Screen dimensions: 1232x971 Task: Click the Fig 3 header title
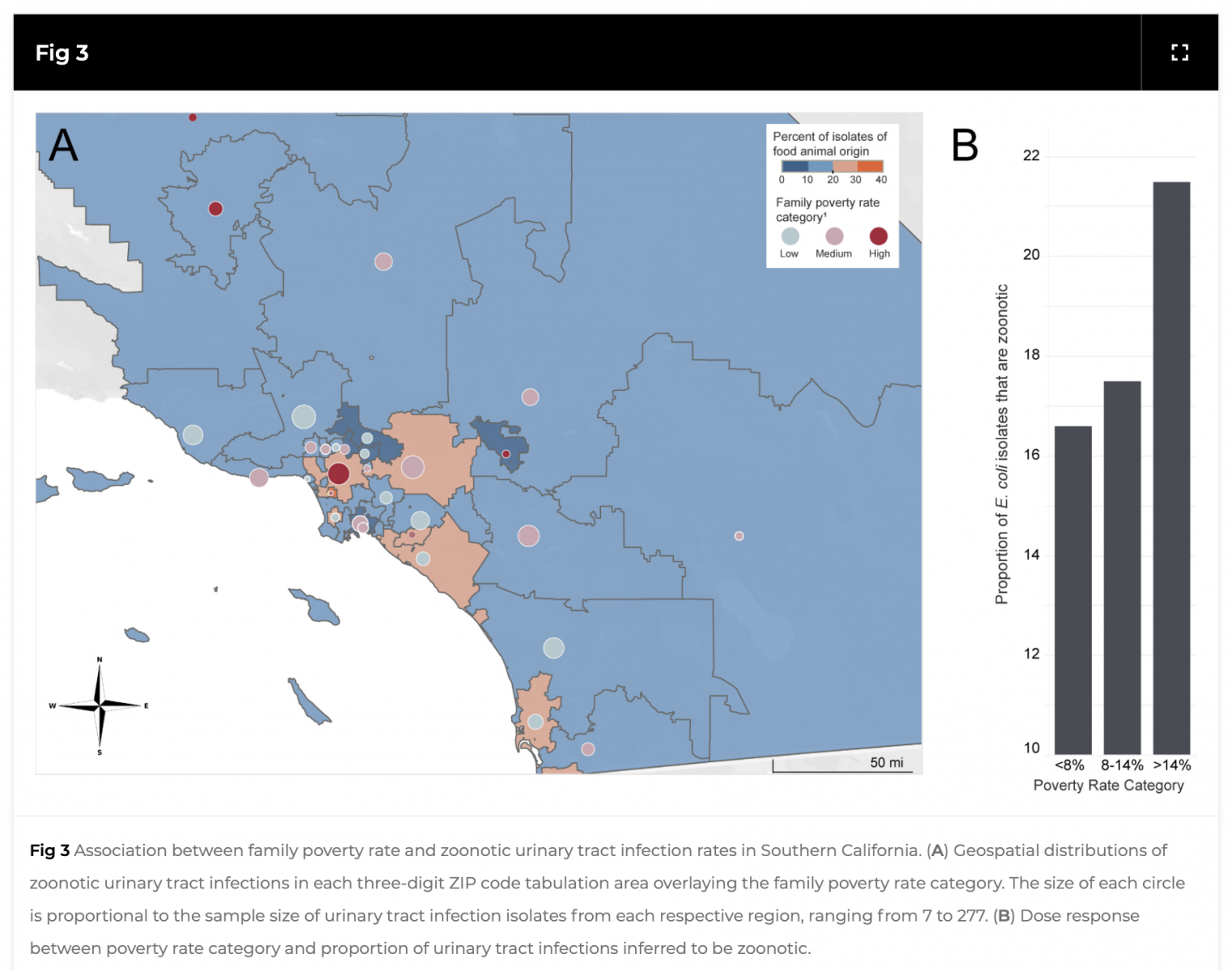click(61, 53)
